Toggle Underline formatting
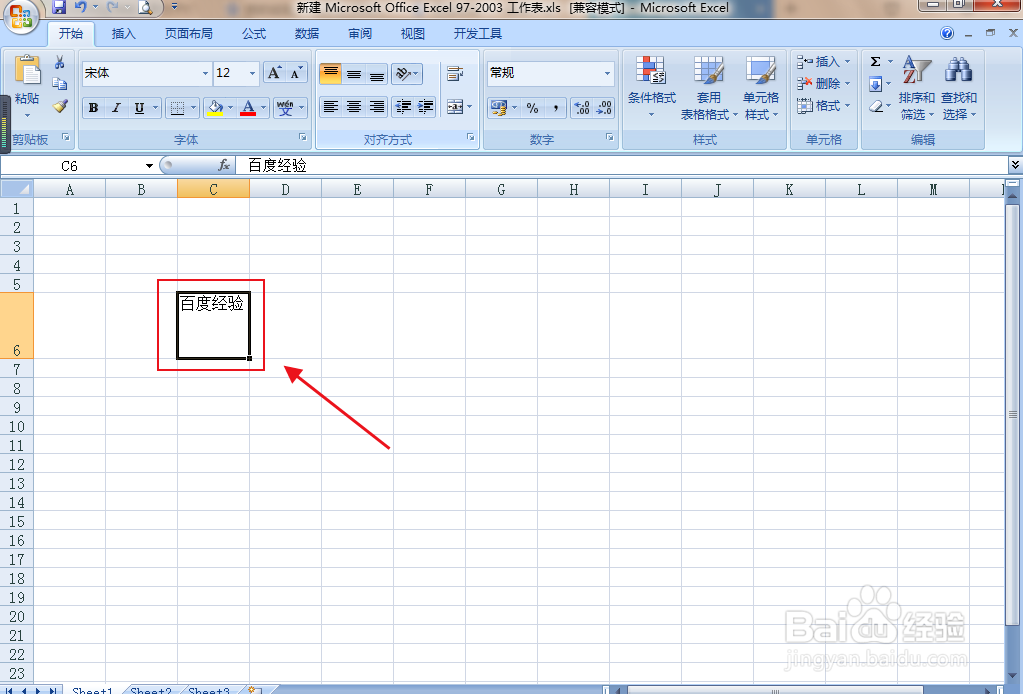Image resolution: width=1023 pixels, height=694 pixels. click(139, 108)
